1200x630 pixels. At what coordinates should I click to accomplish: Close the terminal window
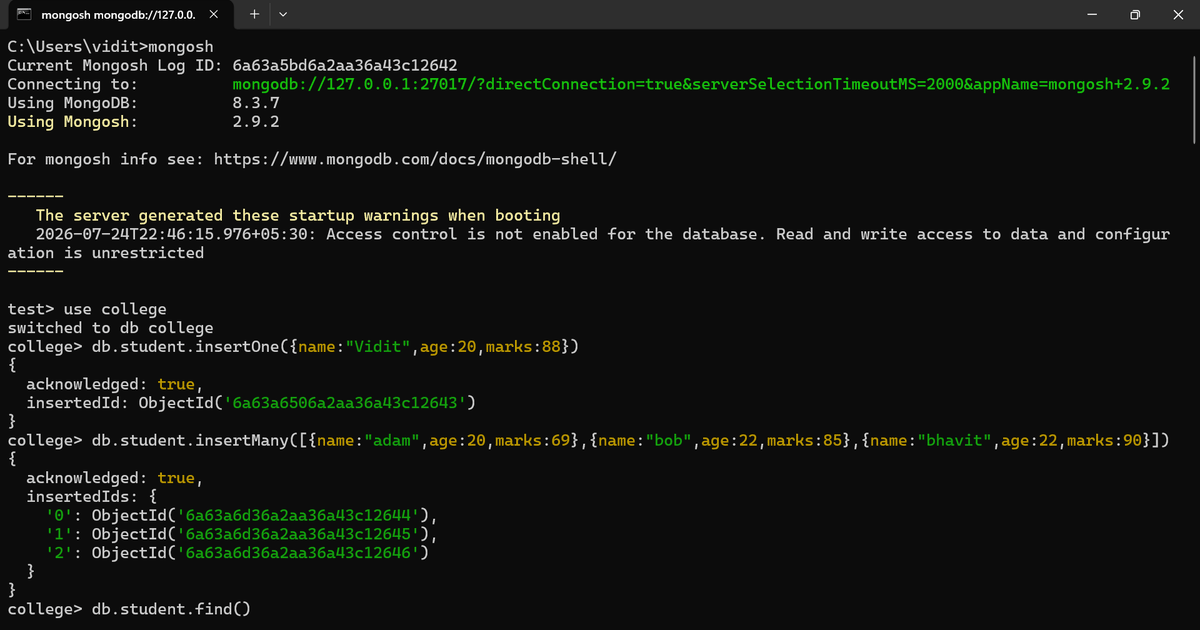[x=1178, y=15]
